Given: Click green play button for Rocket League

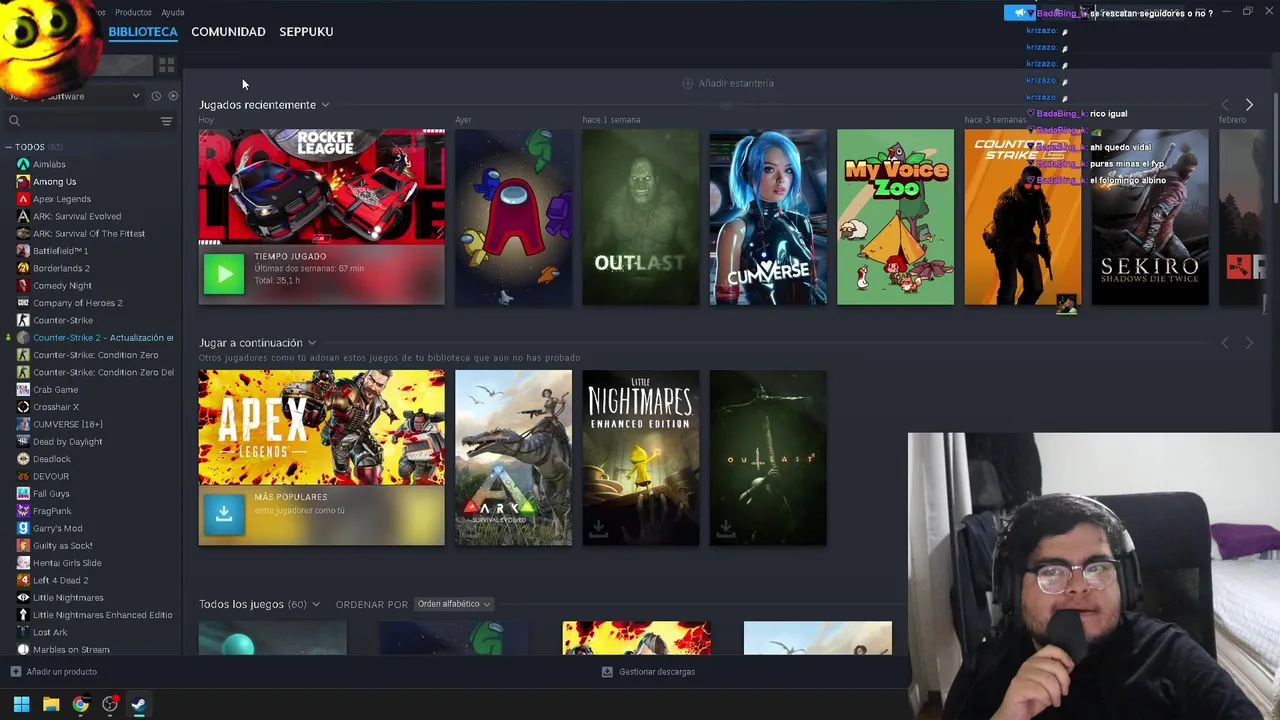Looking at the screenshot, I should click(x=224, y=274).
